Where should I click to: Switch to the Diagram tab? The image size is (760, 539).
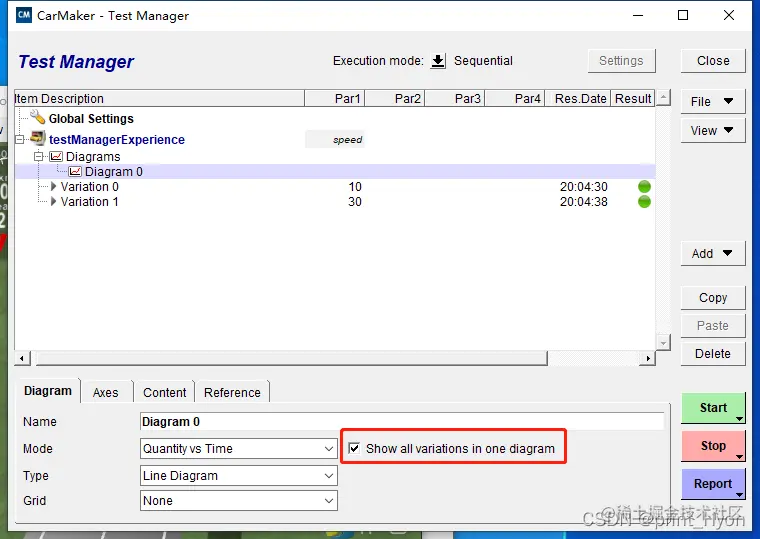[x=48, y=391]
